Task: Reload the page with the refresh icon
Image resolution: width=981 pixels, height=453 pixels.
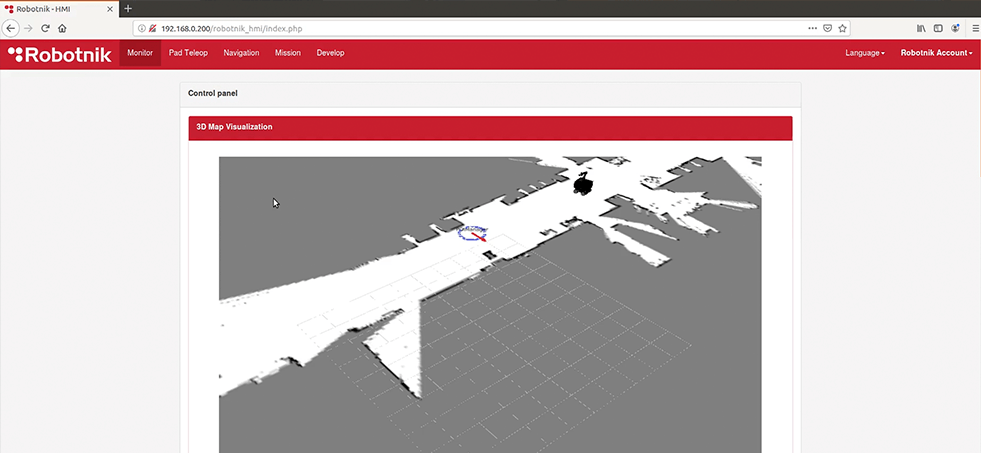Action: [x=45, y=28]
